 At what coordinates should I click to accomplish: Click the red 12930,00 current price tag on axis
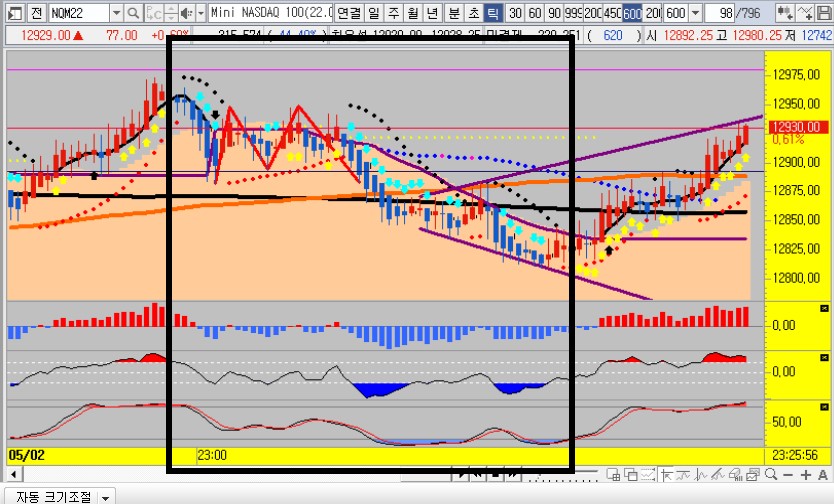pos(798,127)
